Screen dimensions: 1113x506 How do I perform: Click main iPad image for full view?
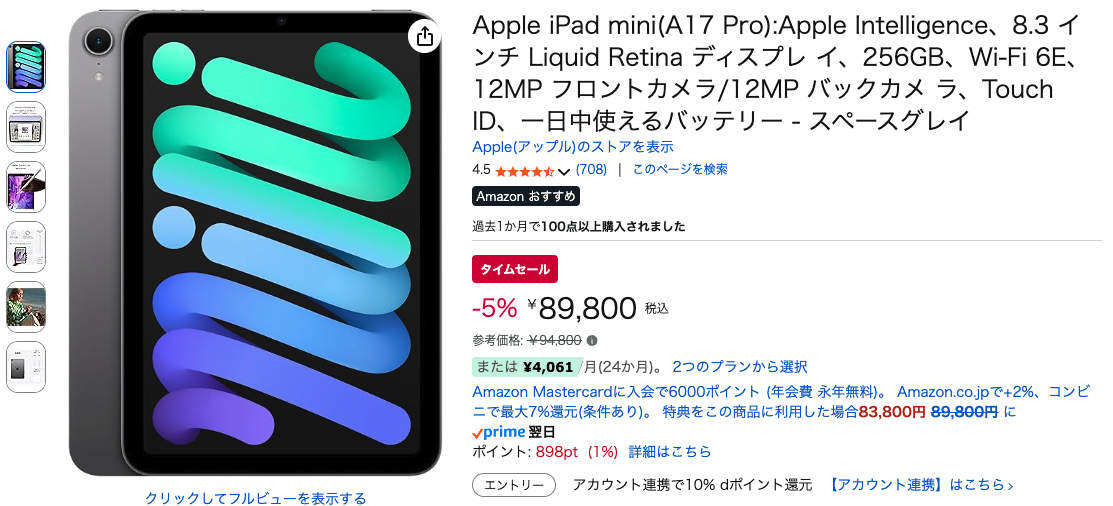coord(255,245)
